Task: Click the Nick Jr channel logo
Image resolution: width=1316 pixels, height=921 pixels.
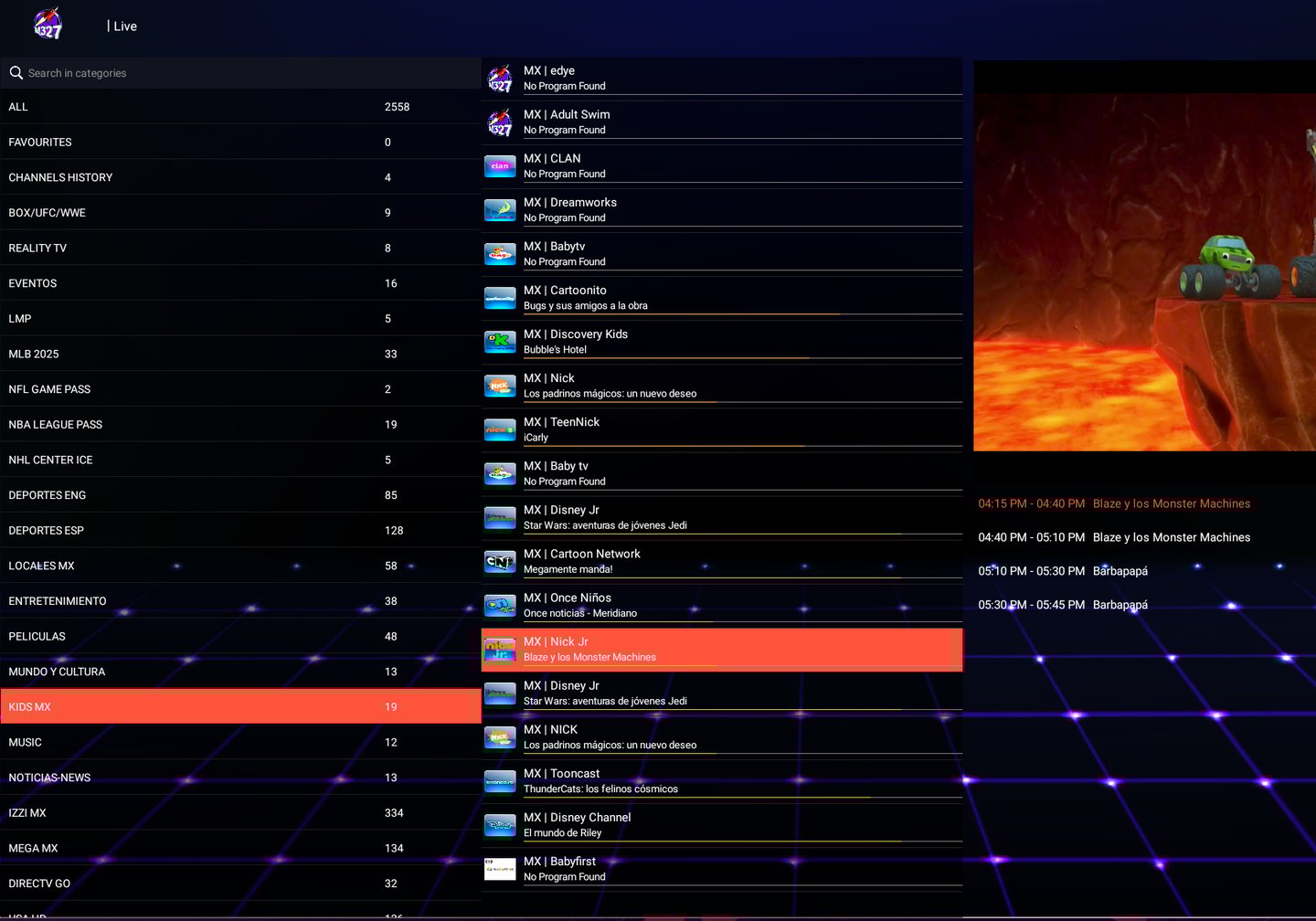Action: 500,650
